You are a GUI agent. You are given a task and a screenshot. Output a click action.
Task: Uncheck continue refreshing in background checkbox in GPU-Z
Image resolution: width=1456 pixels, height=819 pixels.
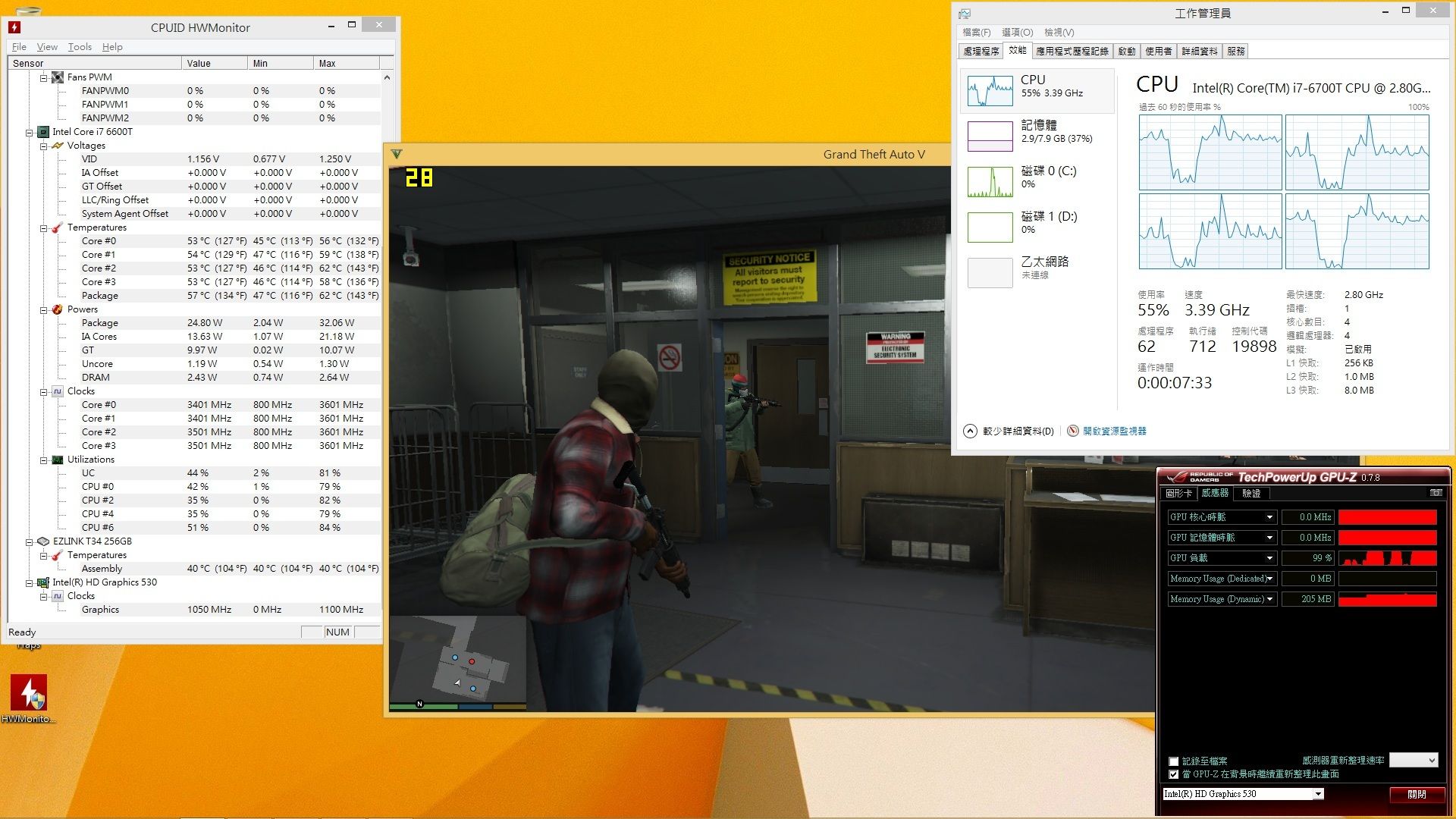(1174, 774)
